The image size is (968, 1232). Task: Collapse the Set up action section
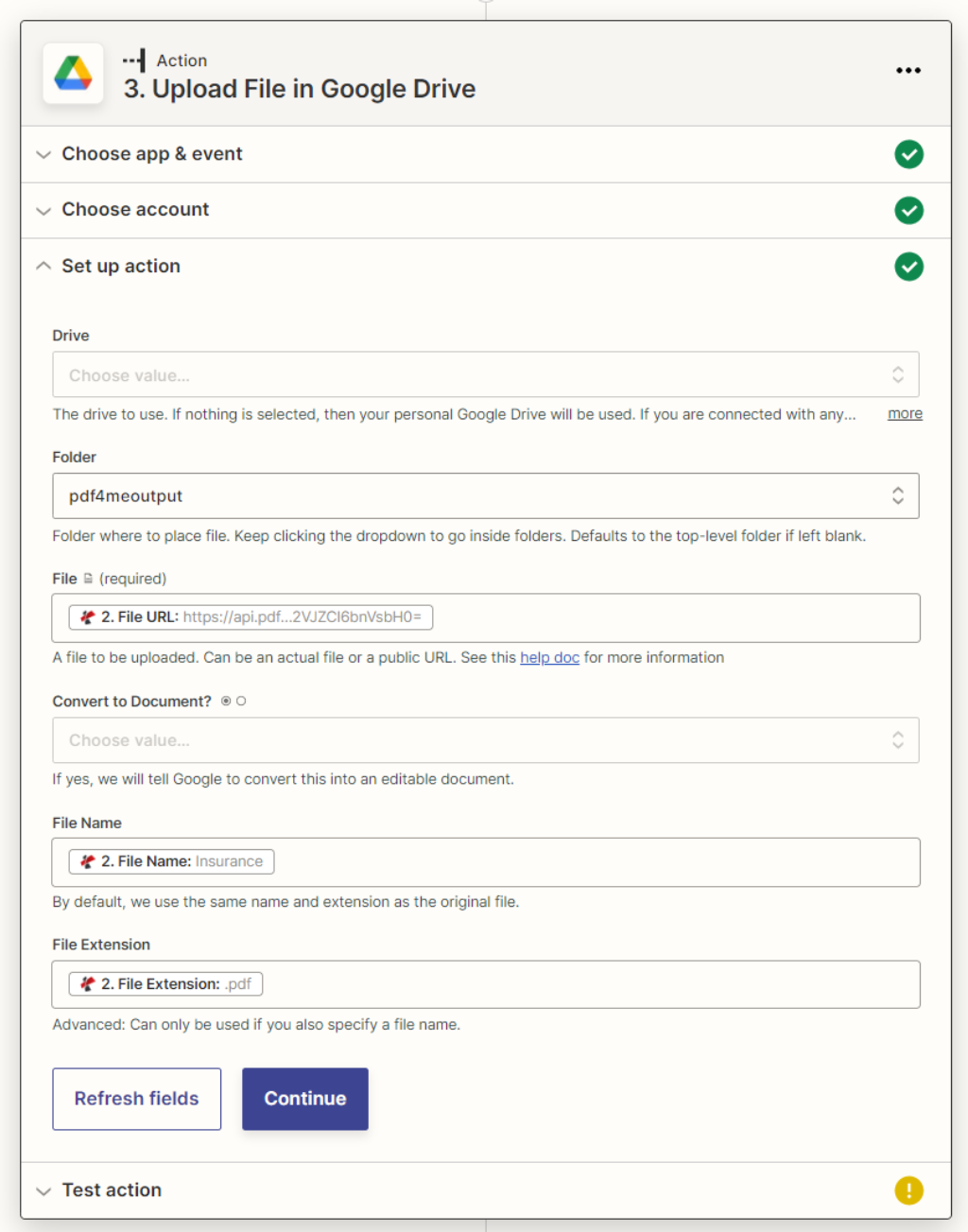click(x=43, y=267)
